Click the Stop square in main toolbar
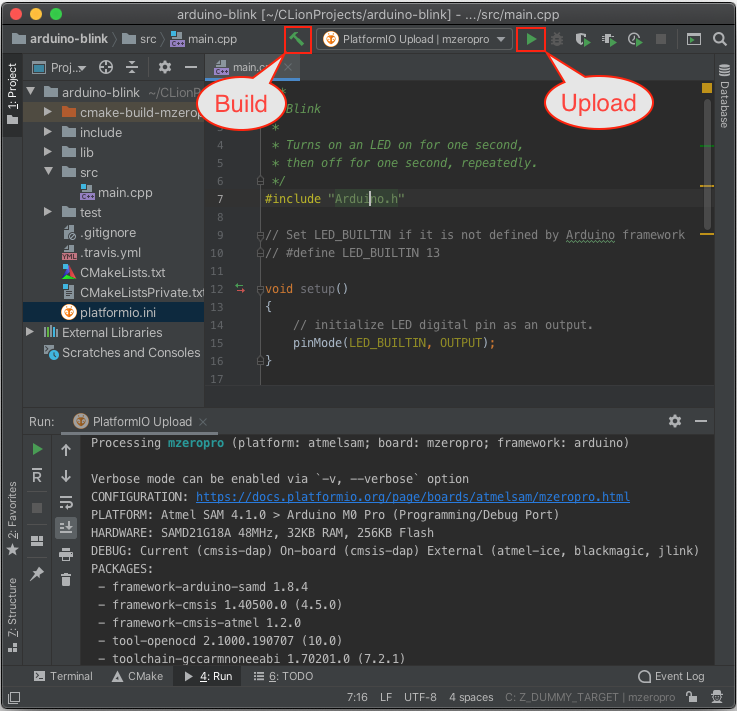The height and width of the screenshot is (711, 737). [661, 39]
